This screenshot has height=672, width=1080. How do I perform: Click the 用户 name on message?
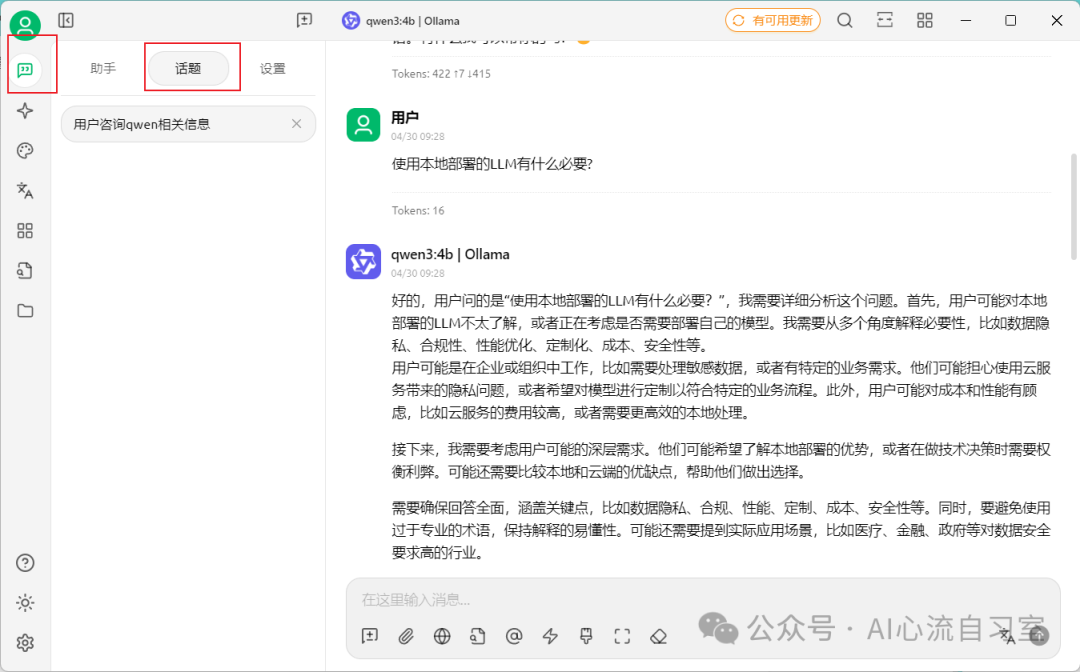click(x=405, y=118)
